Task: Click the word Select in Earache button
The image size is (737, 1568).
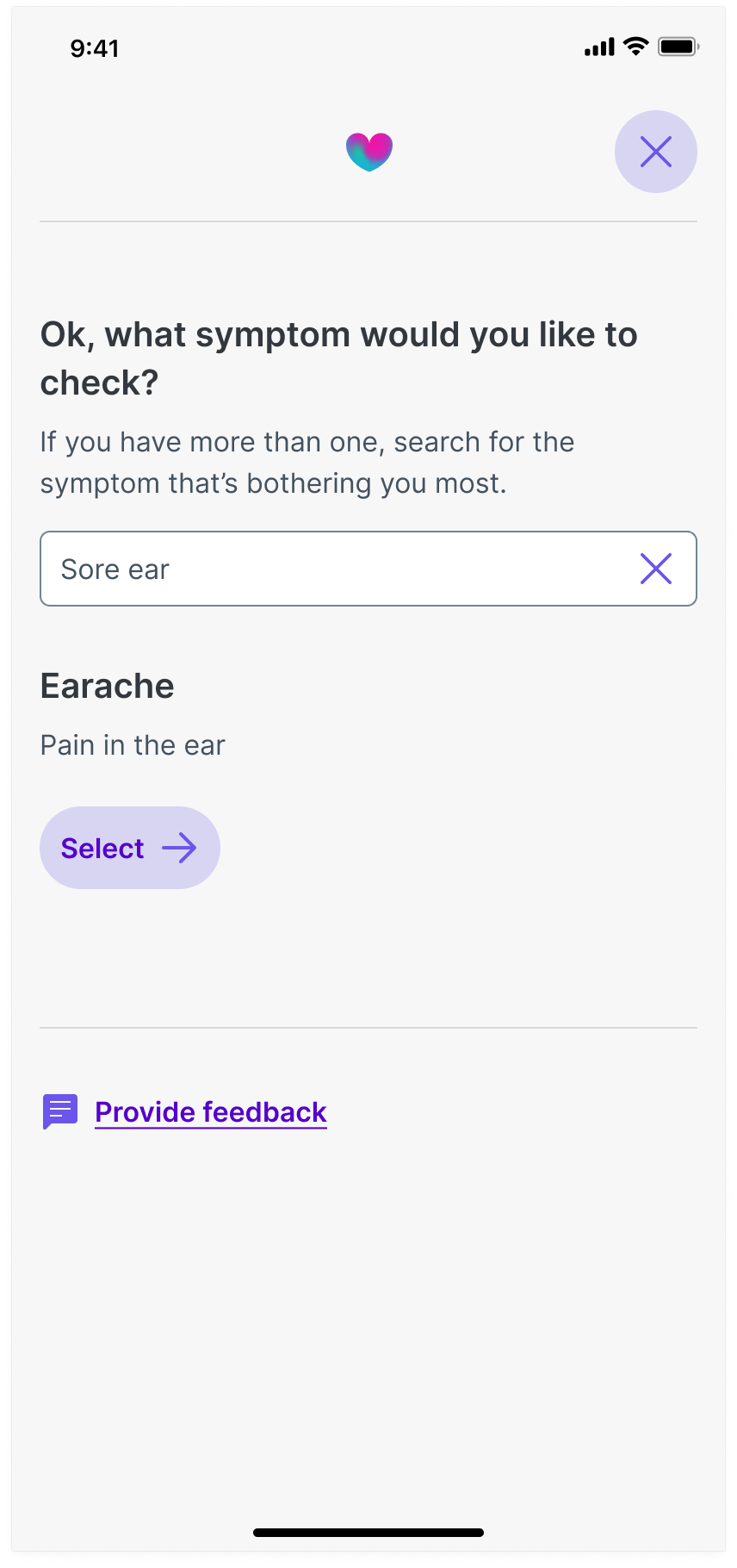Action: pyautogui.click(x=102, y=848)
